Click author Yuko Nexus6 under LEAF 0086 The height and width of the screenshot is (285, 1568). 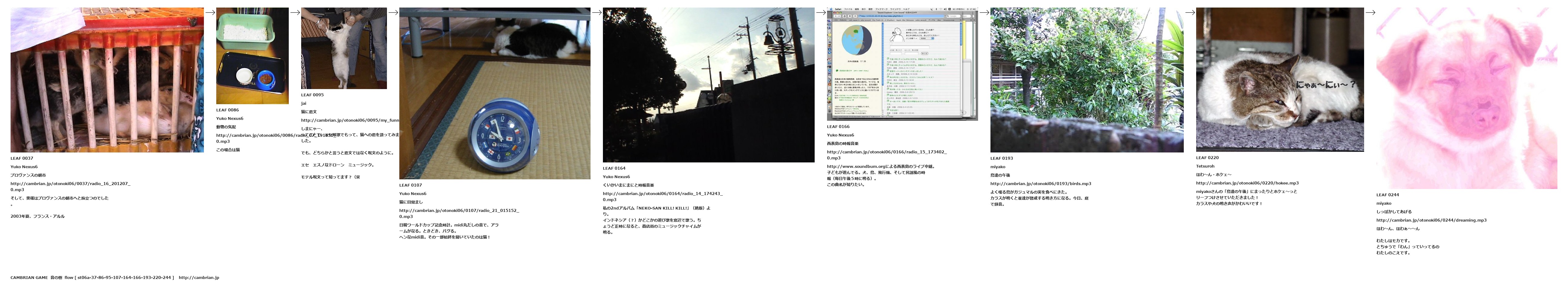pos(230,119)
